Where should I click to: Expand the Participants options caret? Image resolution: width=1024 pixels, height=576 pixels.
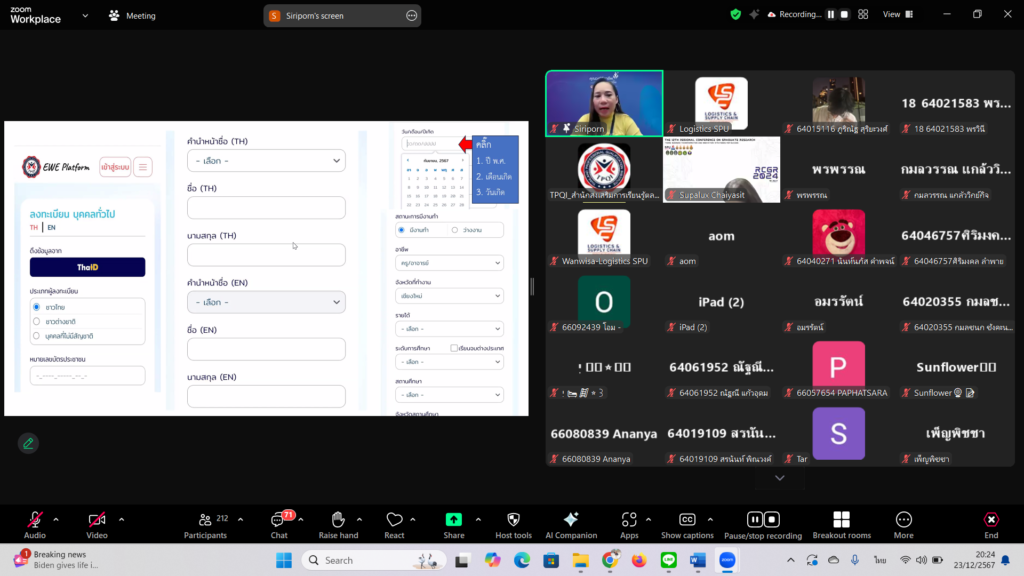tap(240, 520)
